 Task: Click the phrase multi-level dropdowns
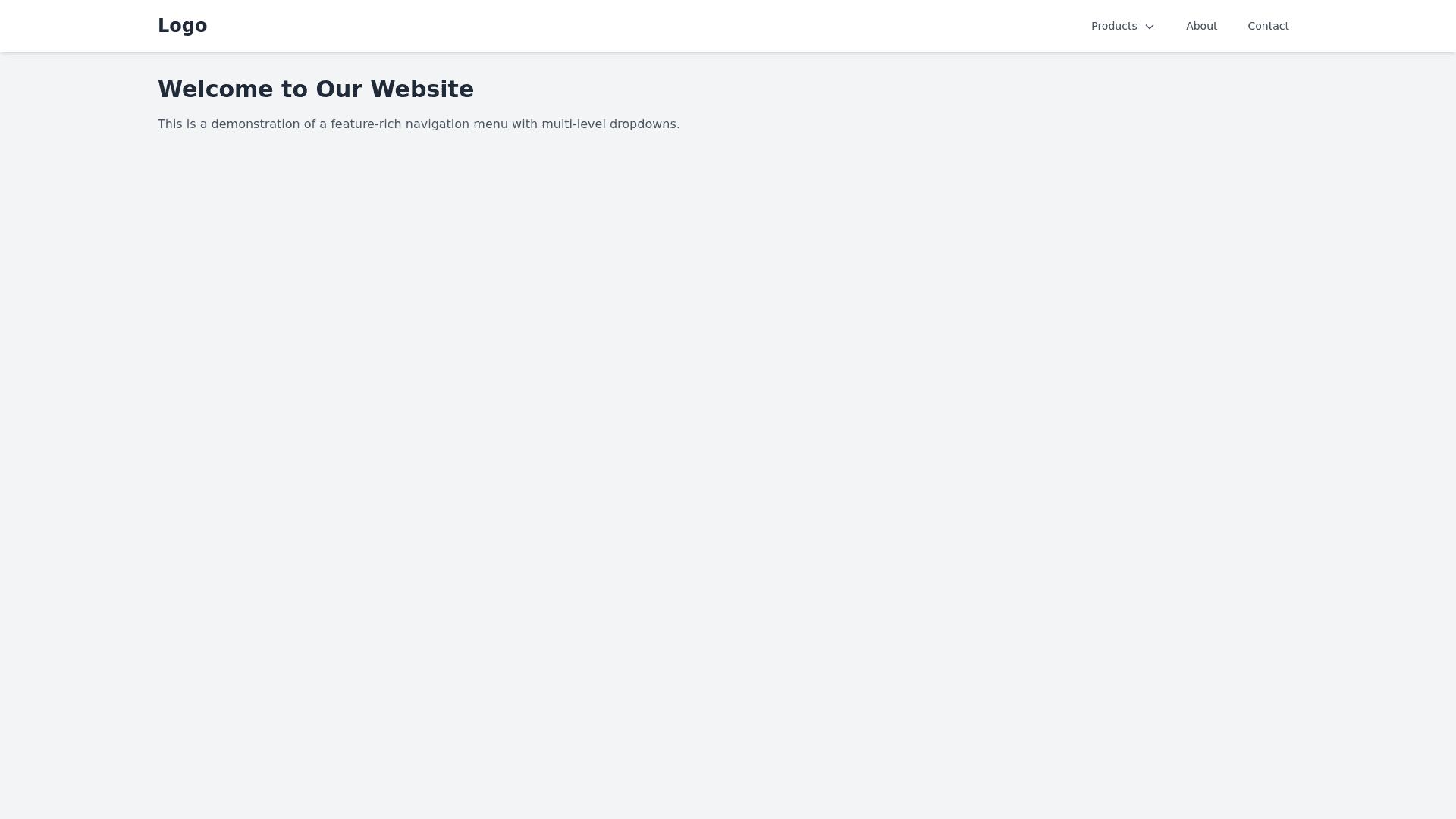(610, 124)
